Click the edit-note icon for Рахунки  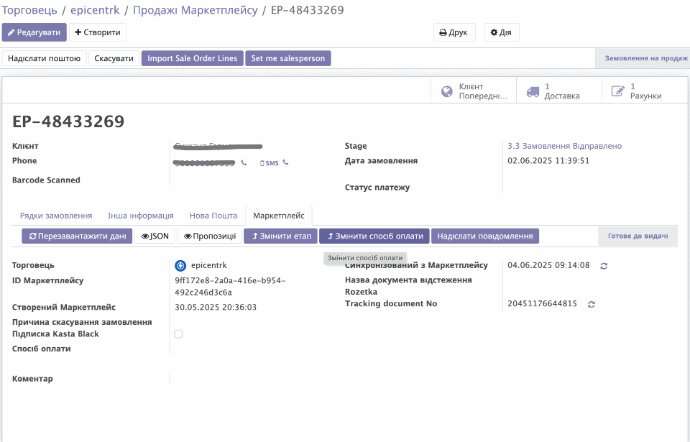(618, 91)
